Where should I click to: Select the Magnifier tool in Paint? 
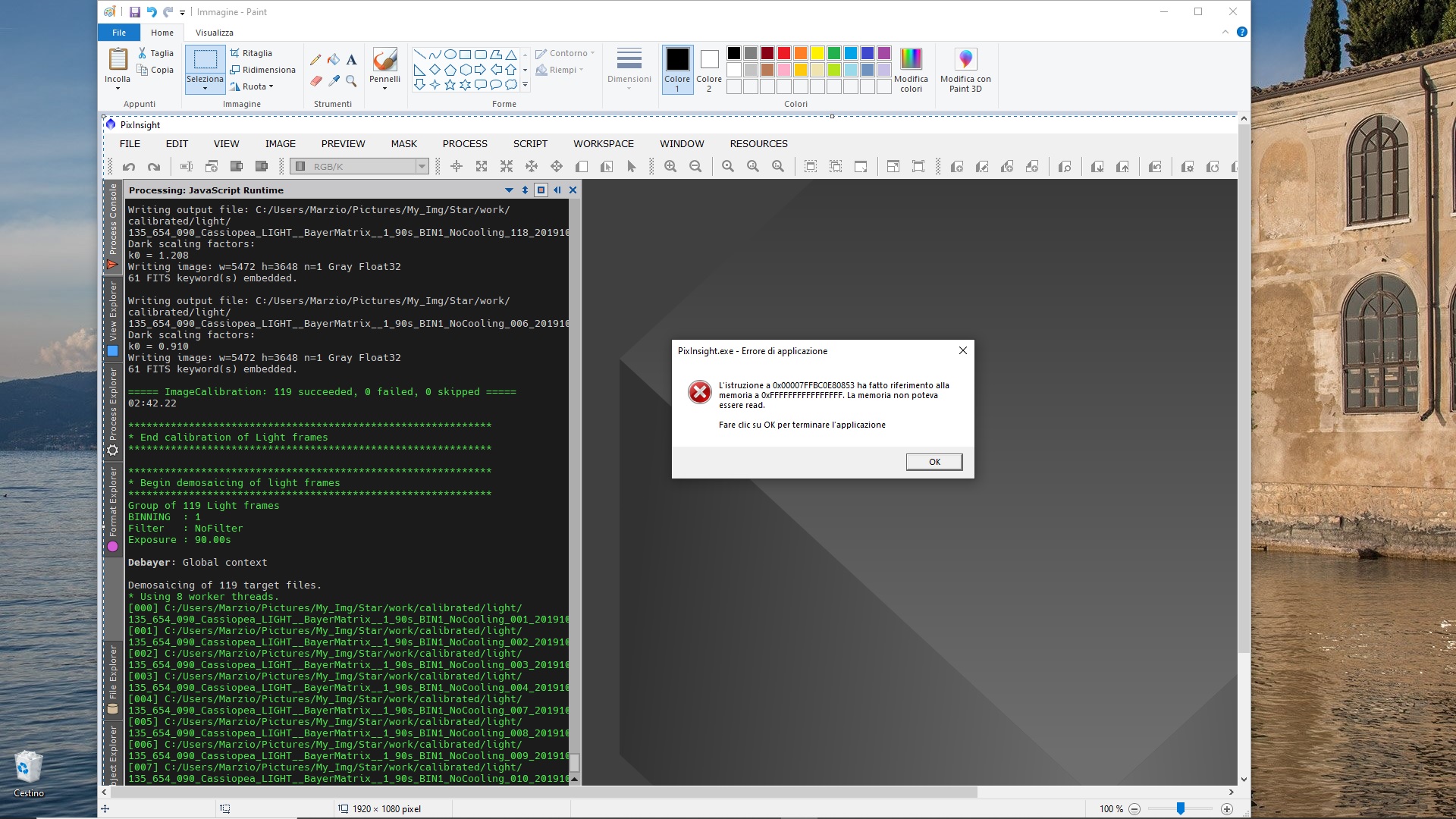[351, 80]
